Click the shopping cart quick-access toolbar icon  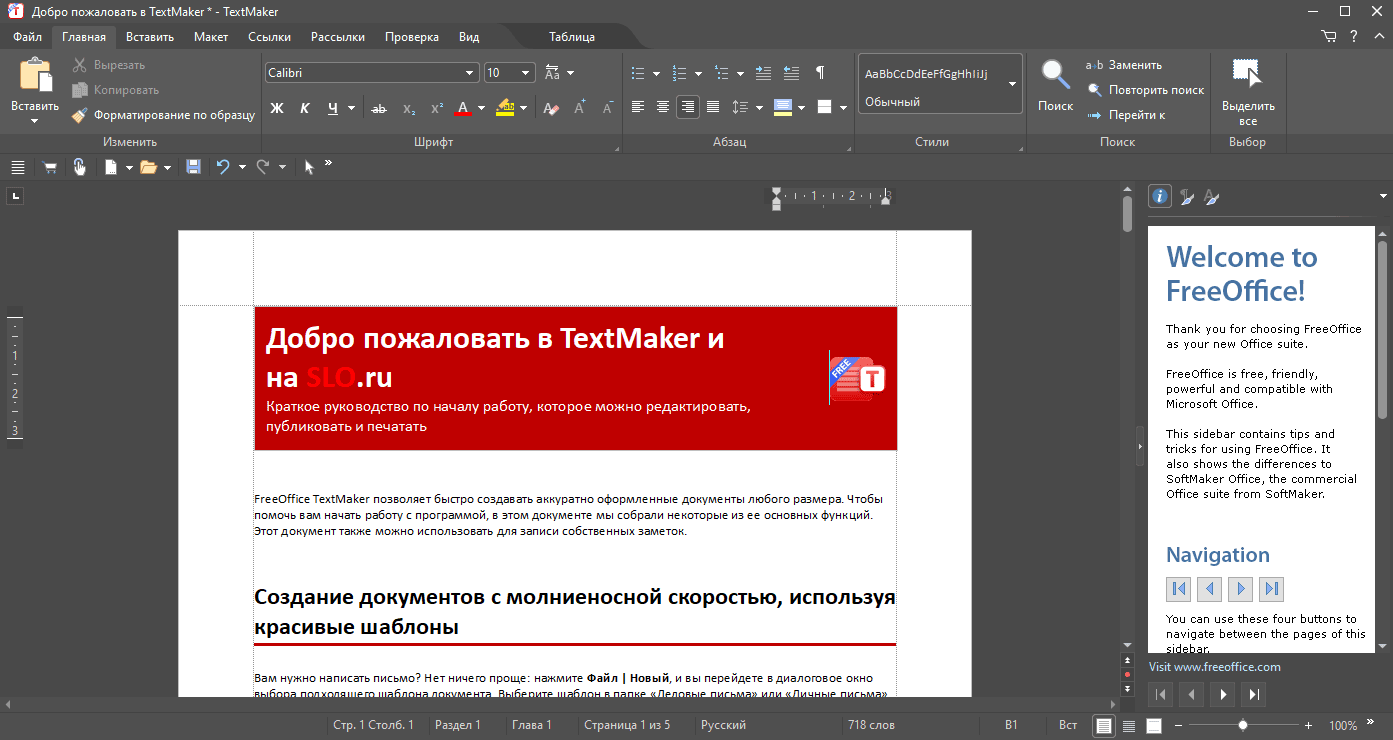(49, 167)
